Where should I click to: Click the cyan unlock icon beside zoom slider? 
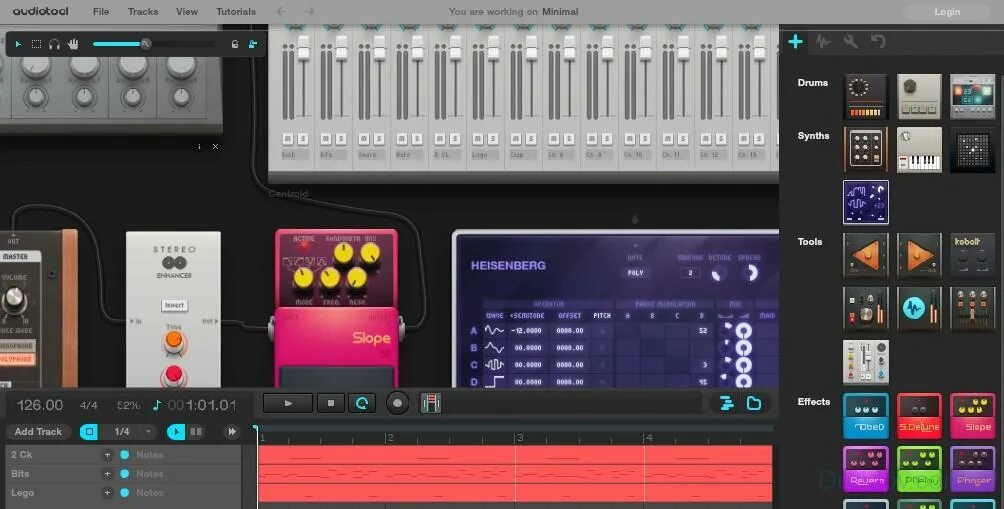pyautogui.click(x=253, y=44)
